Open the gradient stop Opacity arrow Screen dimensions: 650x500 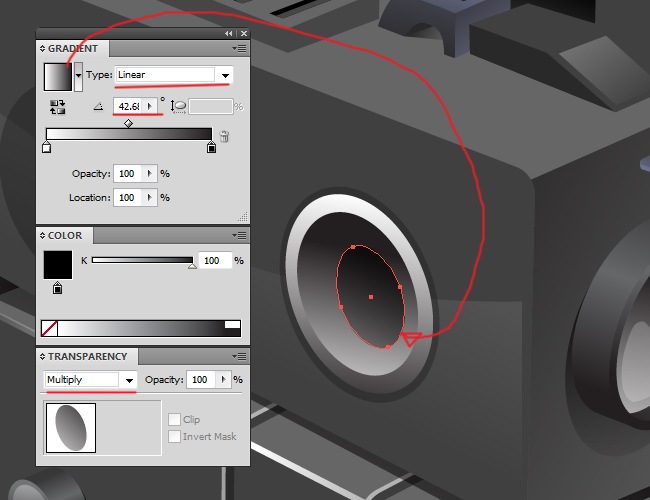[150, 174]
